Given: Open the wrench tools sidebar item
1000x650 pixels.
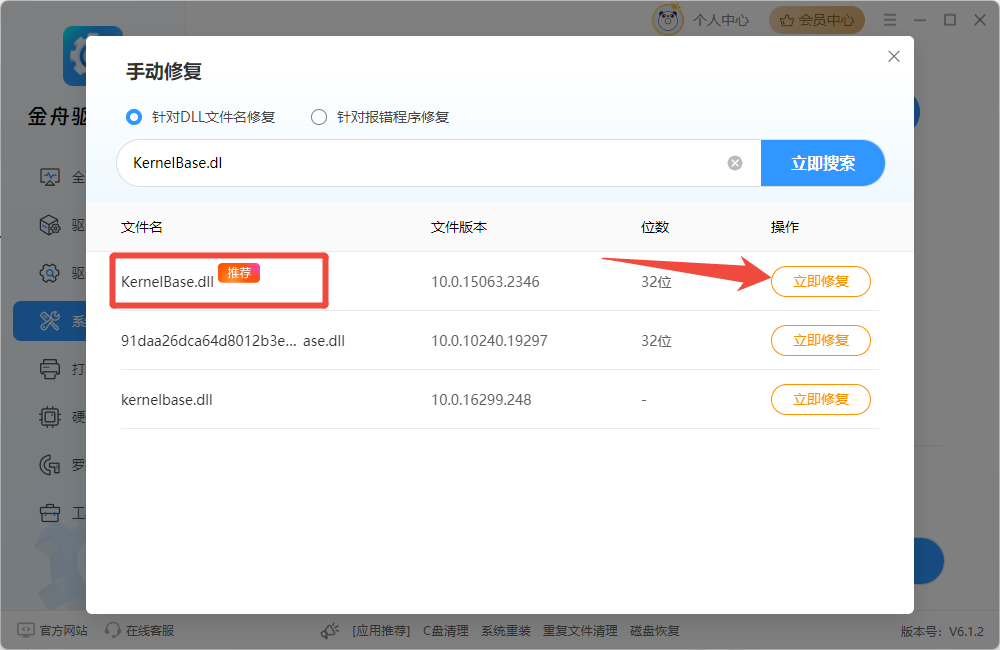Looking at the screenshot, I should tap(50, 321).
